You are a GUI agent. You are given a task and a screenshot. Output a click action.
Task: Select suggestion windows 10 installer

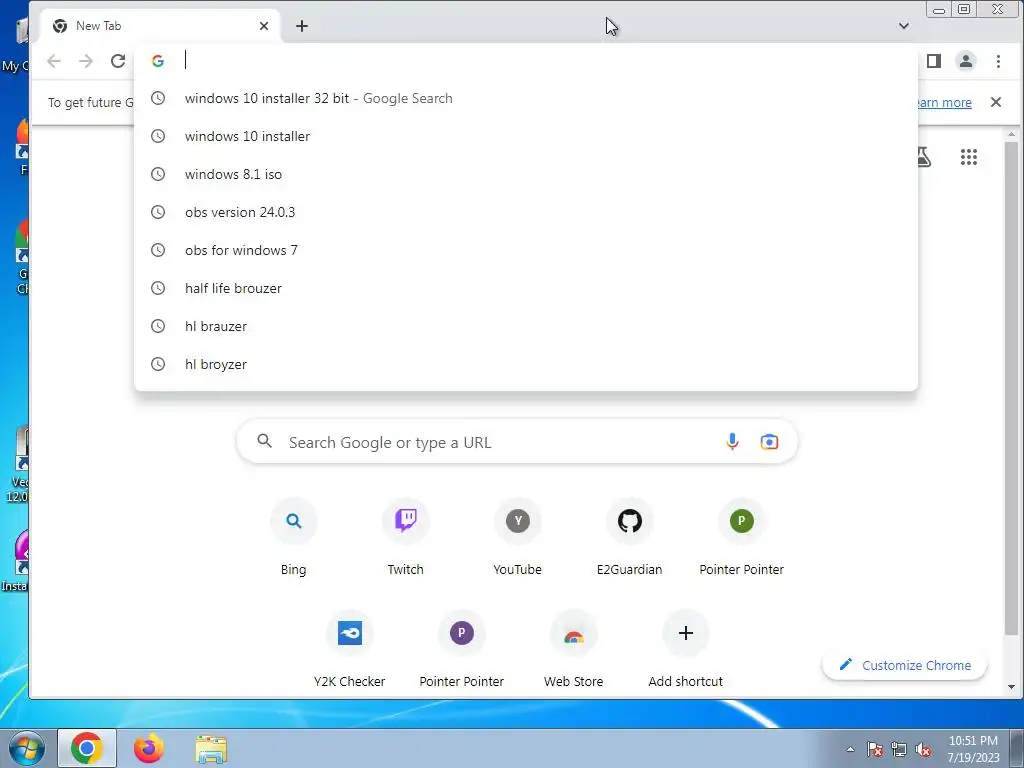(x=526, y=136)
